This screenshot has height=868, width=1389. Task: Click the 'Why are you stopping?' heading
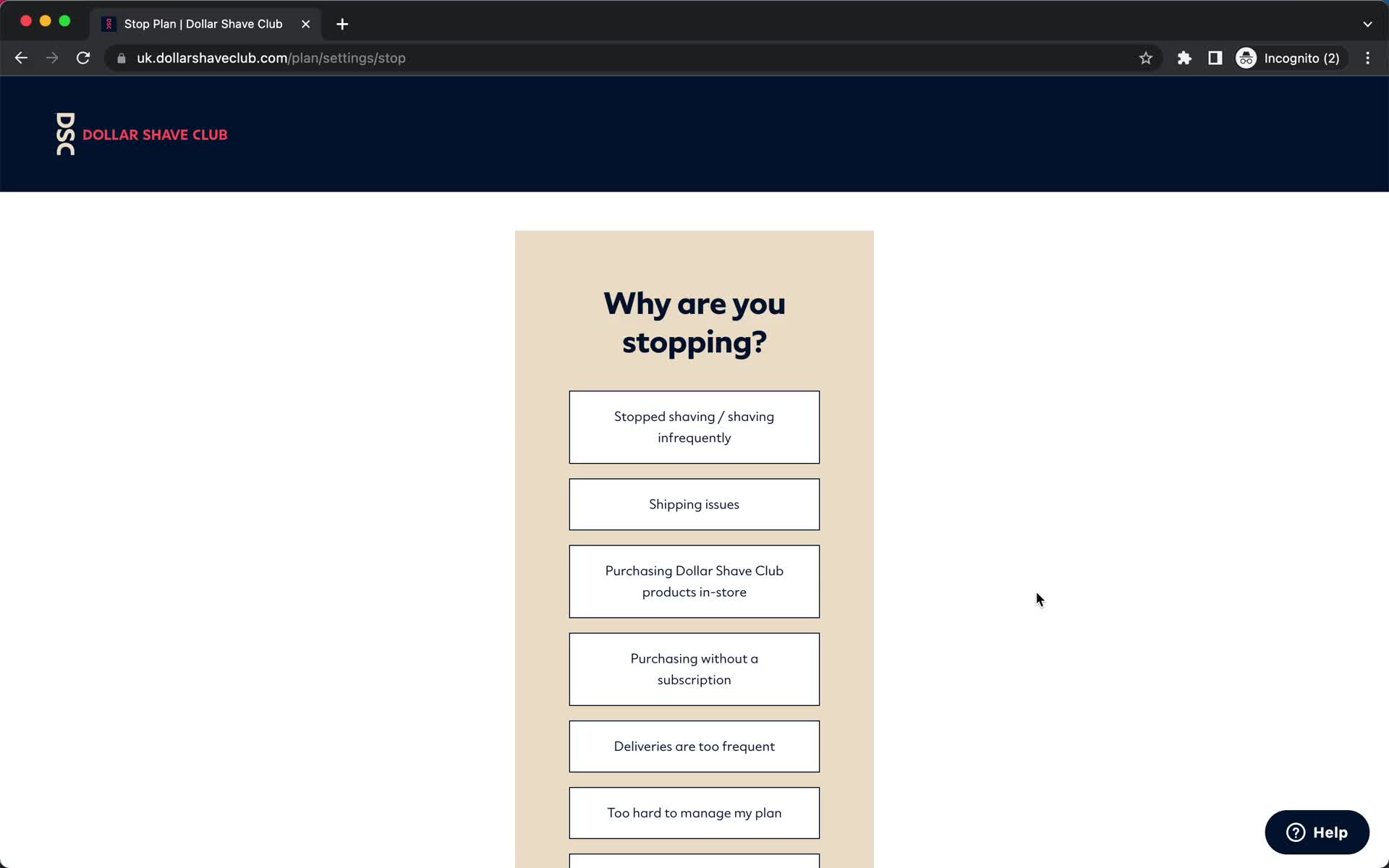pyautogui.click(x=694, y=323)
